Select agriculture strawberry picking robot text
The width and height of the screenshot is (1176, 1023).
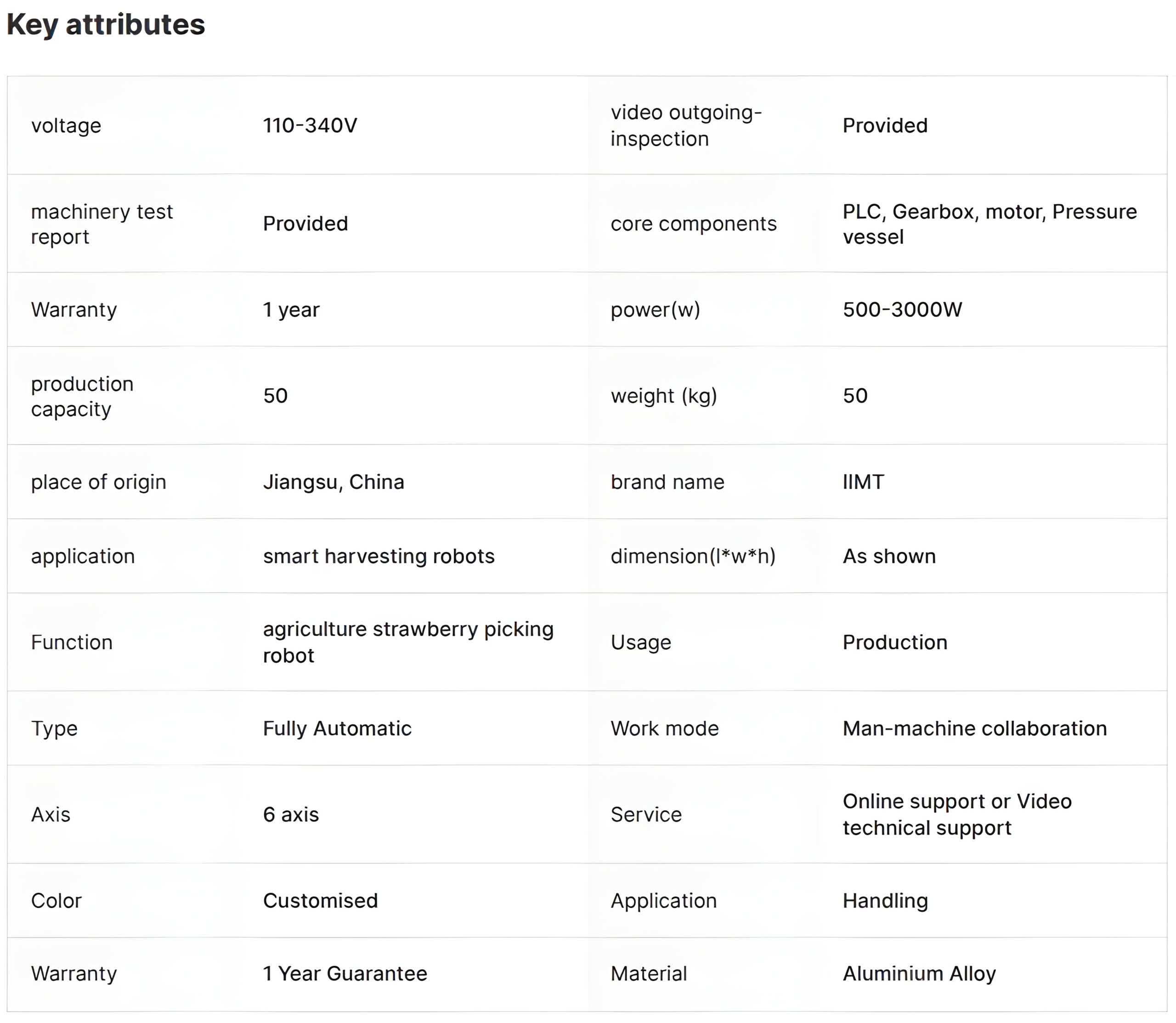(x=408, y=642)
